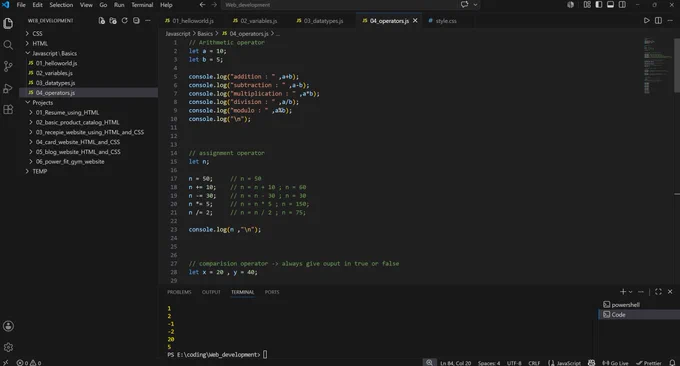This screenshot has width=680, height=366.
Task: Click errors and warnings count in status bar
Action: tap(29, 363)
